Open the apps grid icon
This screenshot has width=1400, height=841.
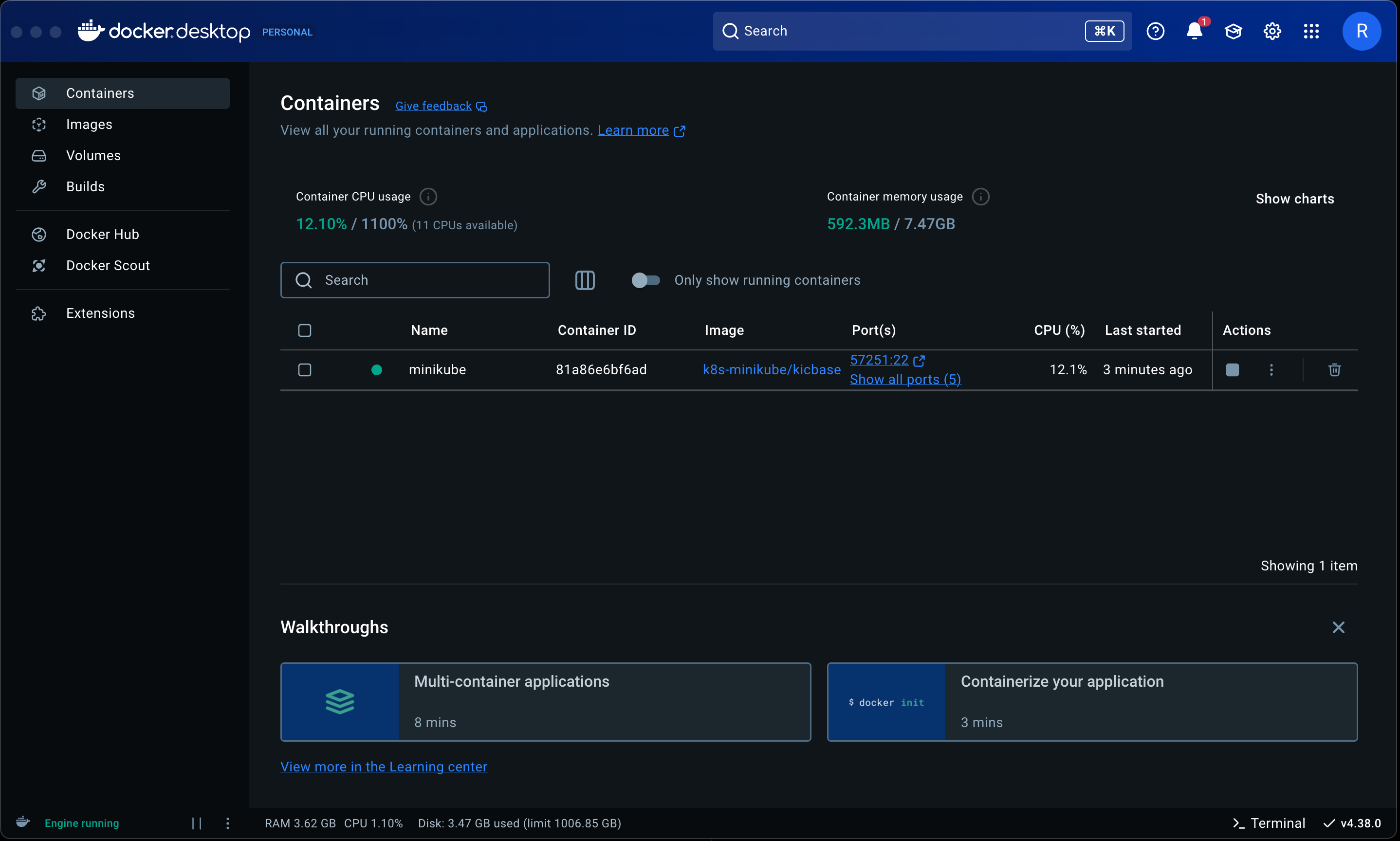click(1311, 31)
